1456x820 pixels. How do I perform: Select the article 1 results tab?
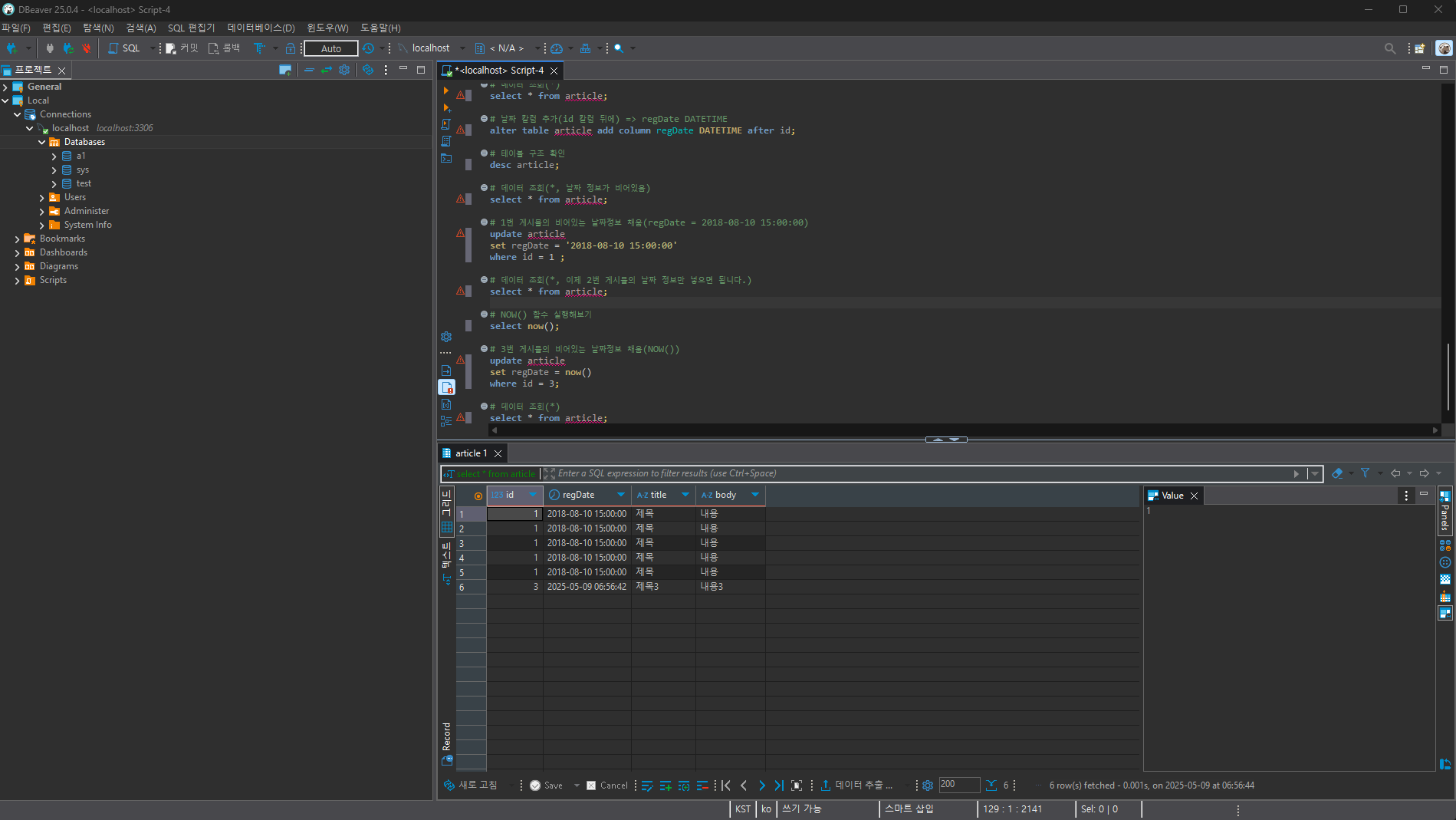coord(471,453)
